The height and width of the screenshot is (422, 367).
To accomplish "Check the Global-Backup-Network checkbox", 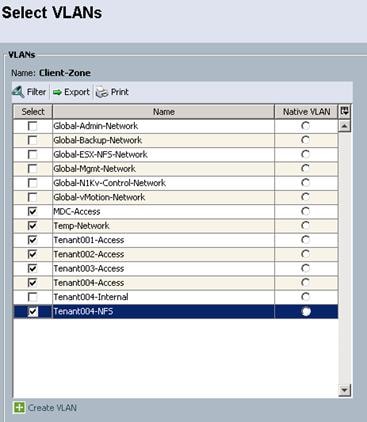I will click(x=33, y=140).
